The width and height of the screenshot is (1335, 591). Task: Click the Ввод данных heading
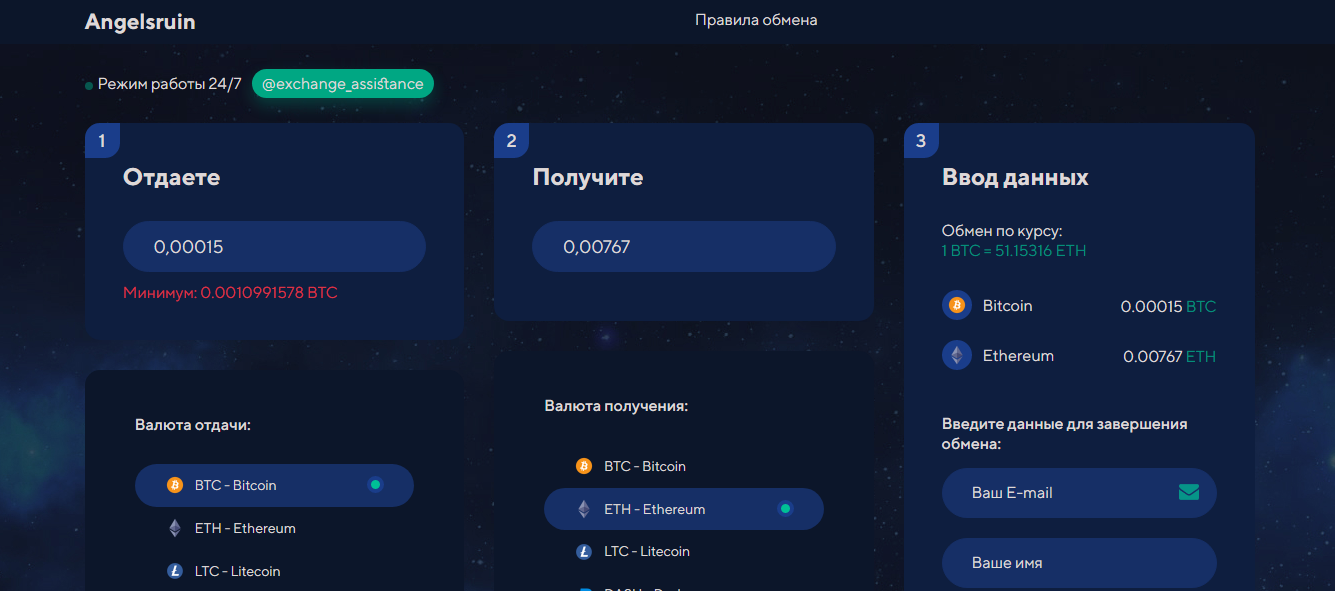pos(1015,178)
